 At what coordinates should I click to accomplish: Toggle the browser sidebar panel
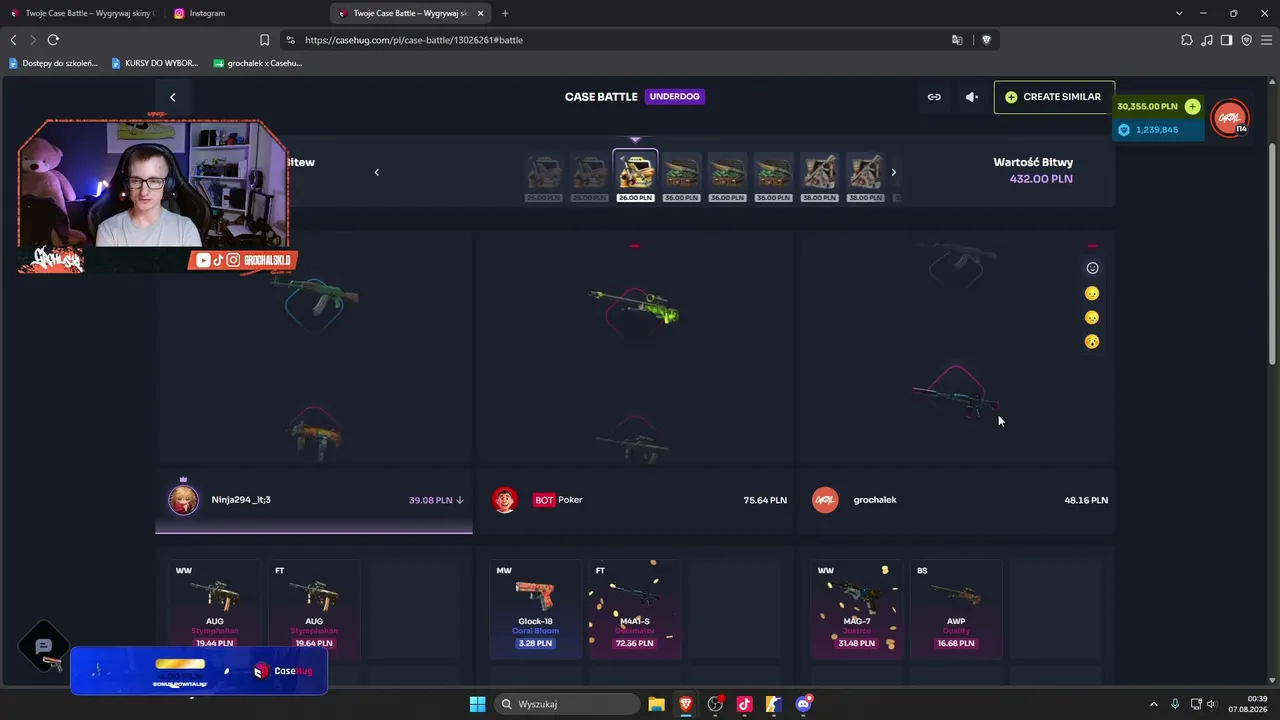(1226, 40)
